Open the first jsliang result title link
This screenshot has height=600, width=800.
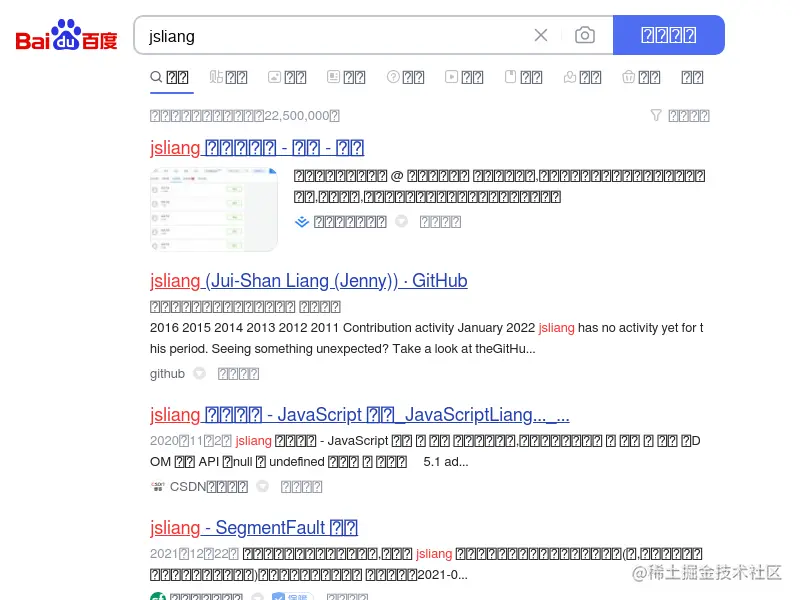257,147
